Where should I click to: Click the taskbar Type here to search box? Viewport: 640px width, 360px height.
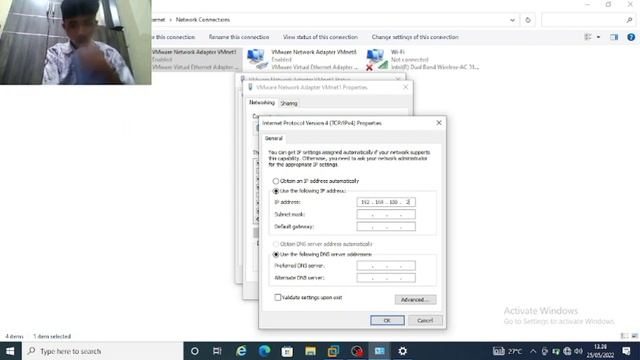click(103, 351)
